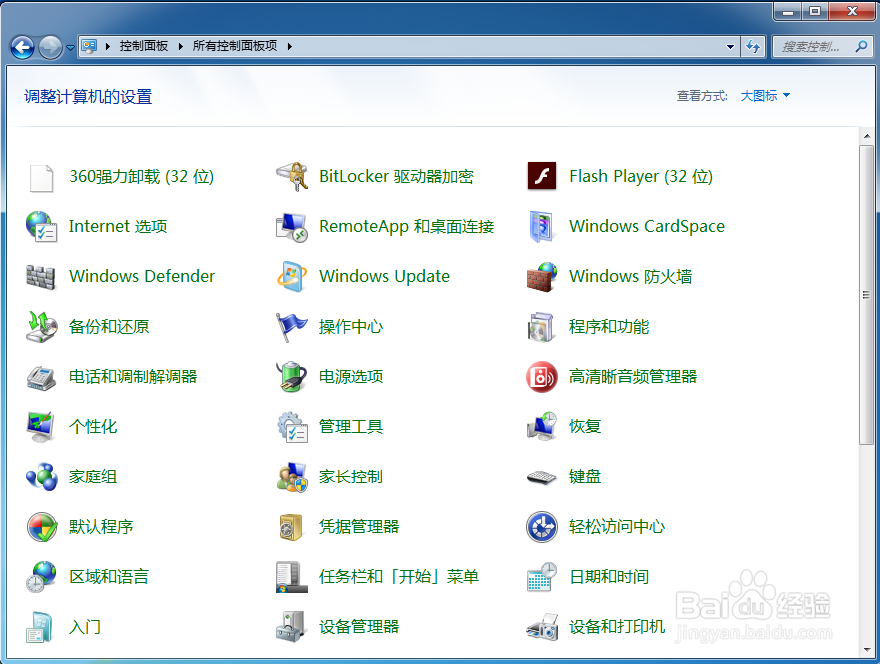The image size is (880, 664).
Task: Open the 备份和还原 icon
Action: tap(41, 327)
